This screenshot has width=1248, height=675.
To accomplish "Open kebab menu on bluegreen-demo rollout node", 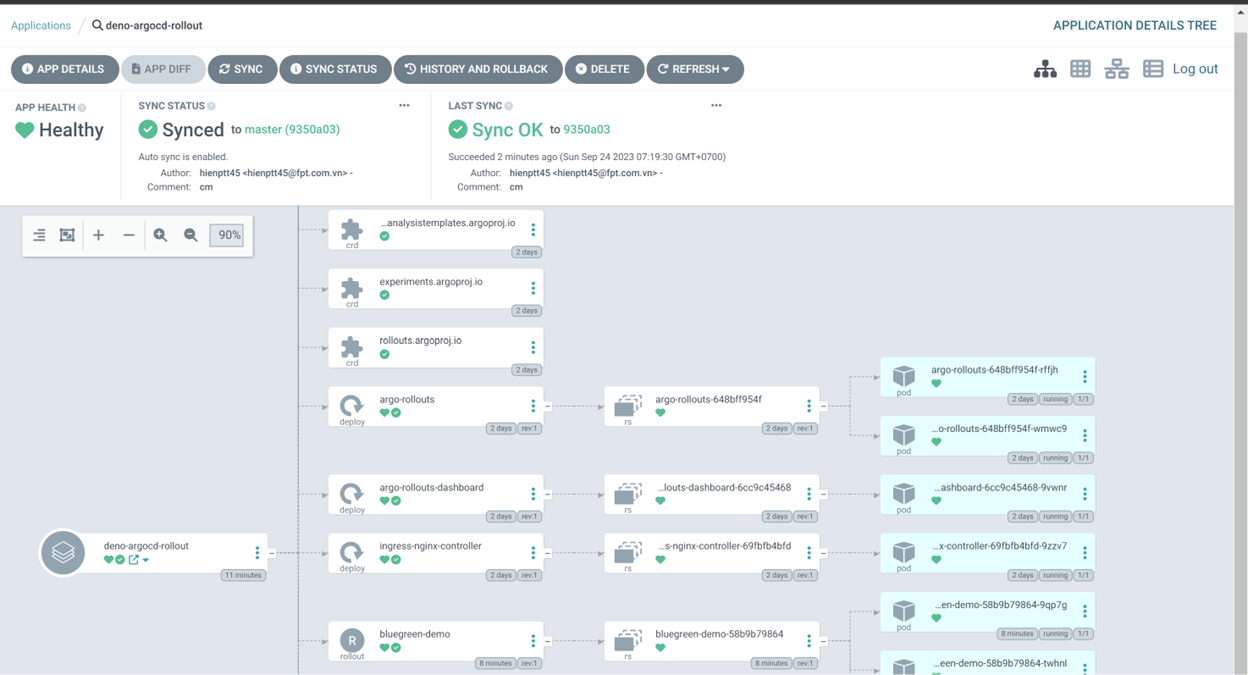I will tap(533, 641).
